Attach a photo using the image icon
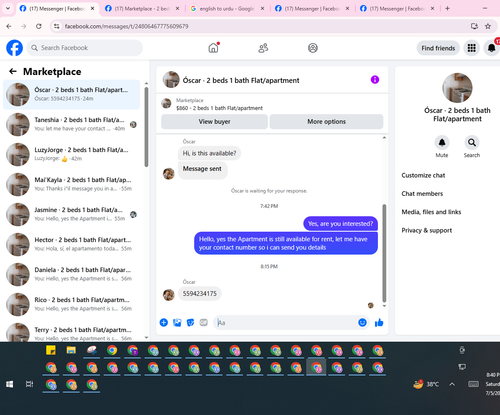 tap(177, 322)
